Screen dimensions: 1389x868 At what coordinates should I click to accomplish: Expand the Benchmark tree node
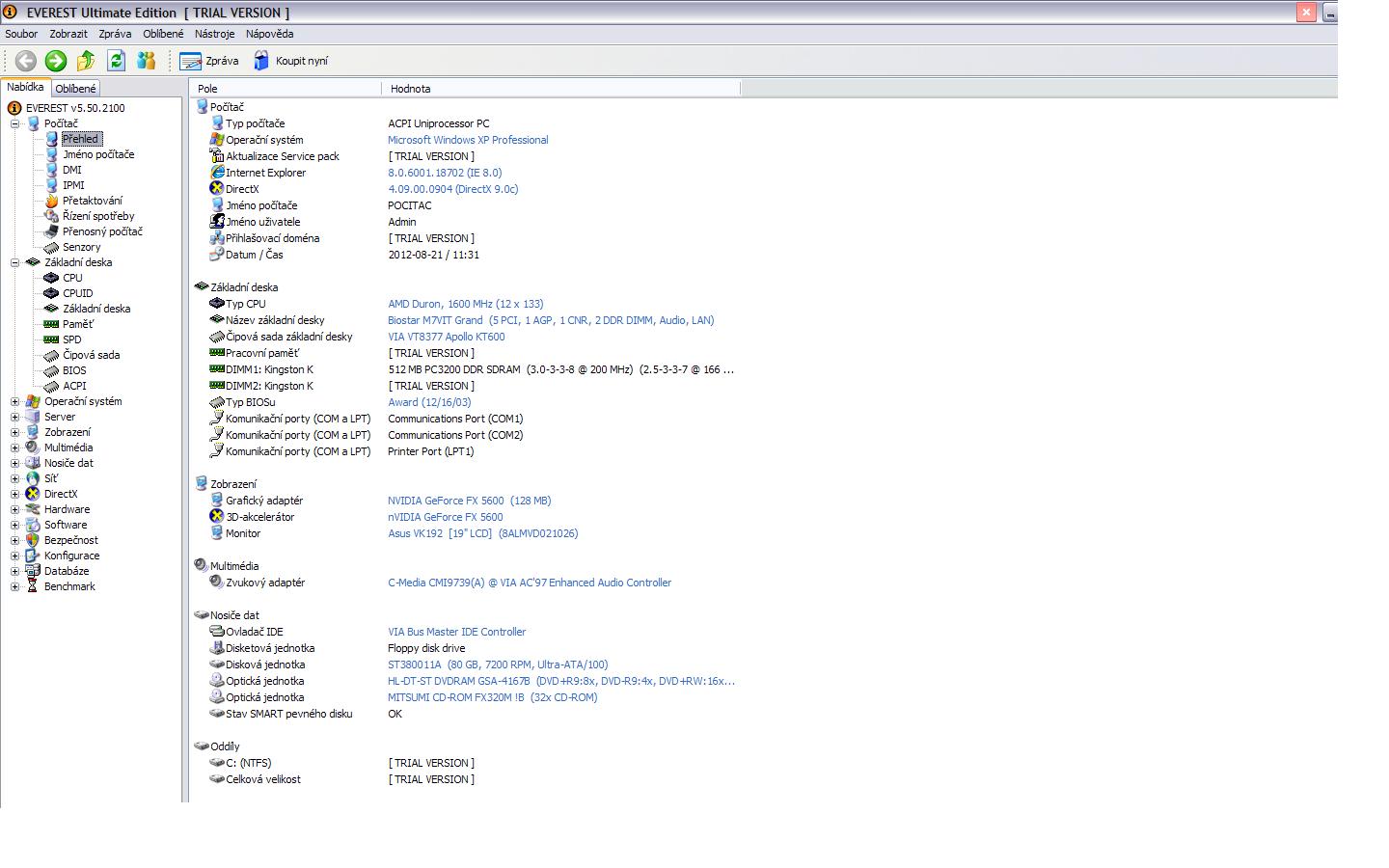pos(15,586)
